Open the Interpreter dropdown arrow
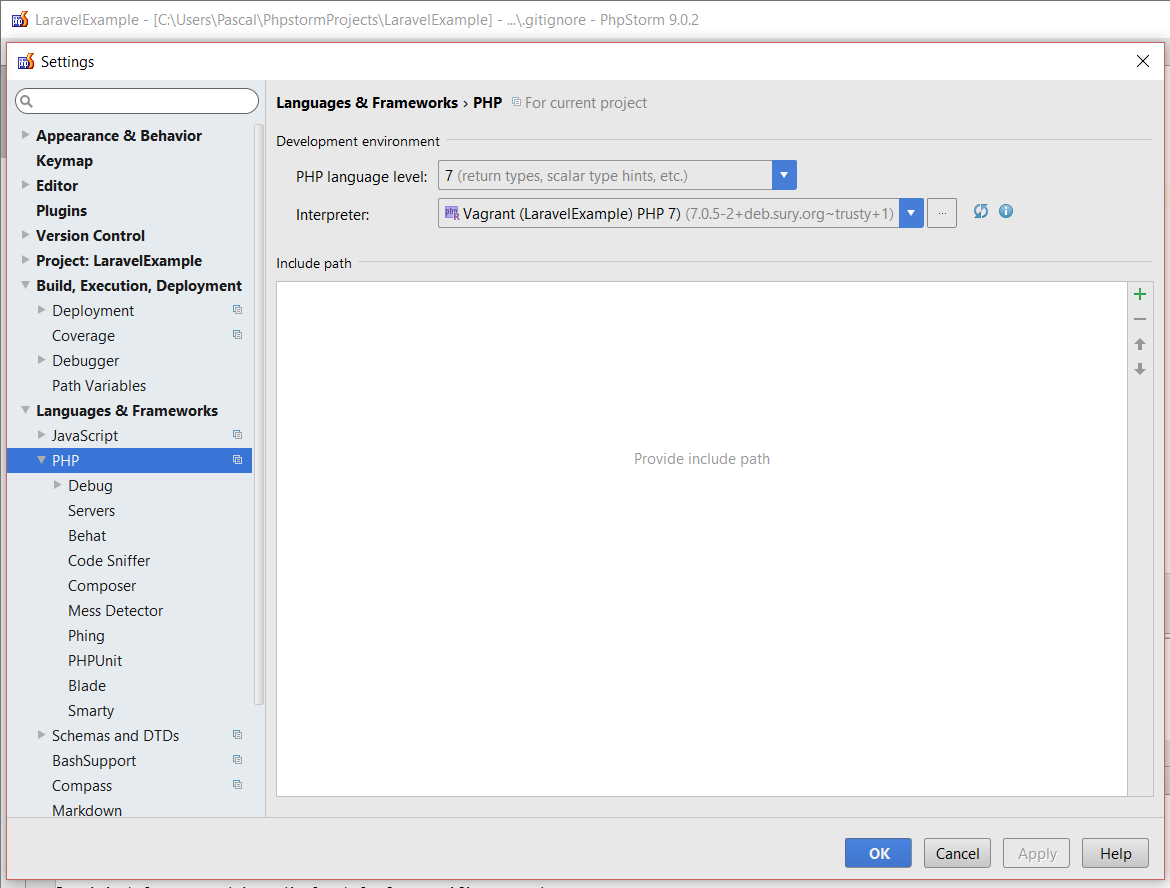1170x888 pixels. 911,213
